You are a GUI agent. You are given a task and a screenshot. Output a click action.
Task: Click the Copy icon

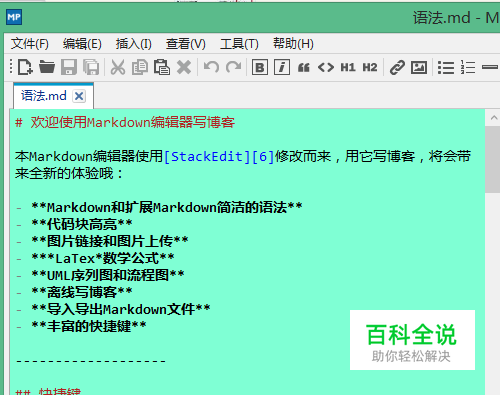[x=140, y=67]
